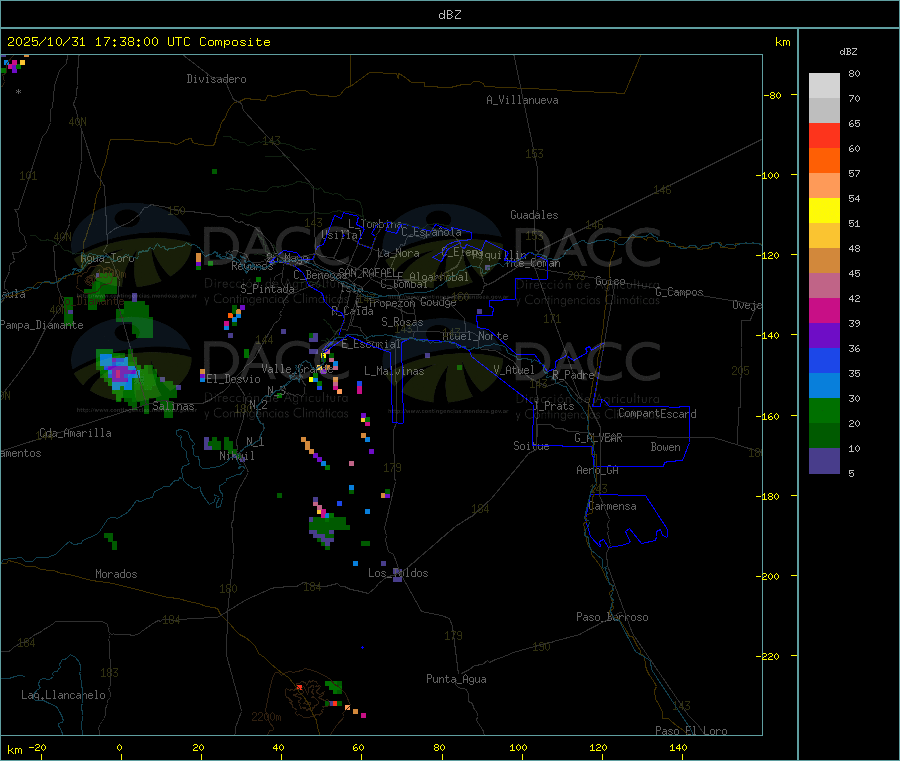Click the Divisadero map label

click(x=216, y=79)
